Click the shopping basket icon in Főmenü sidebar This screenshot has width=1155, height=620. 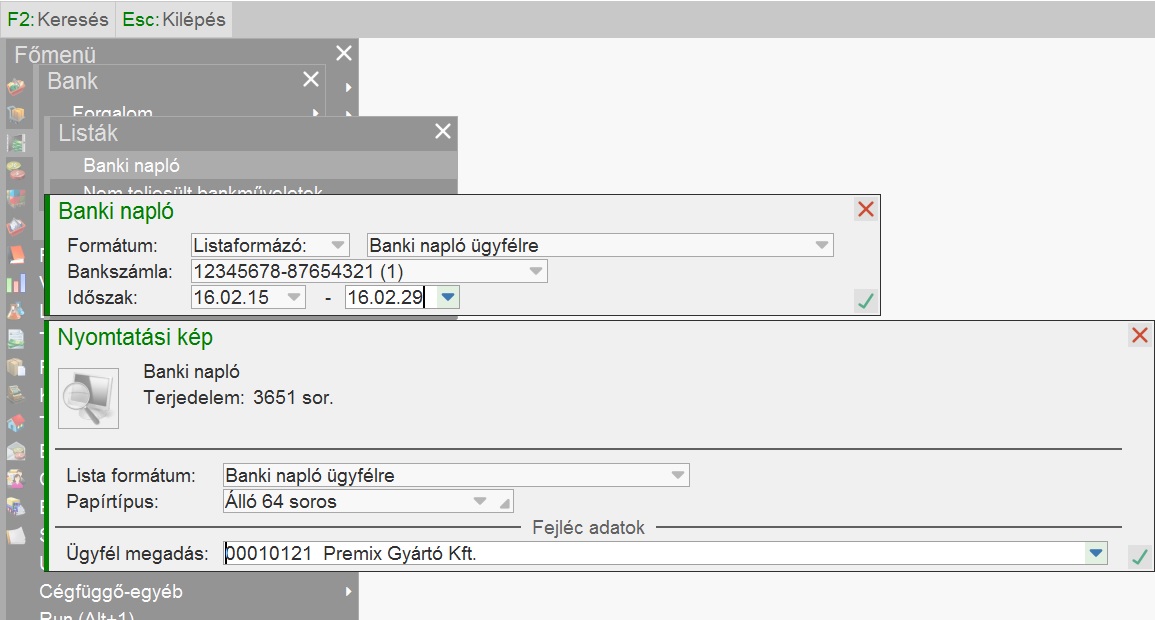pyautogui.click(x=16, y=88)
